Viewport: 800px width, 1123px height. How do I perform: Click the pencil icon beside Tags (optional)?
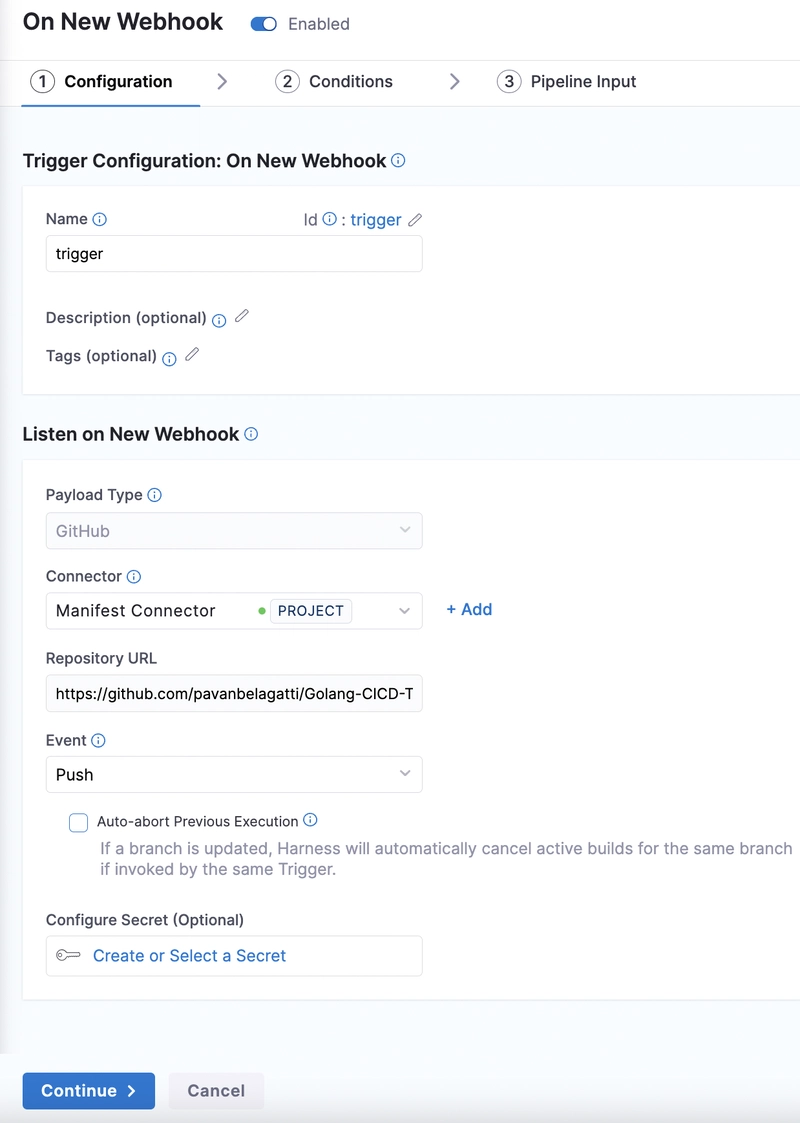191,355
